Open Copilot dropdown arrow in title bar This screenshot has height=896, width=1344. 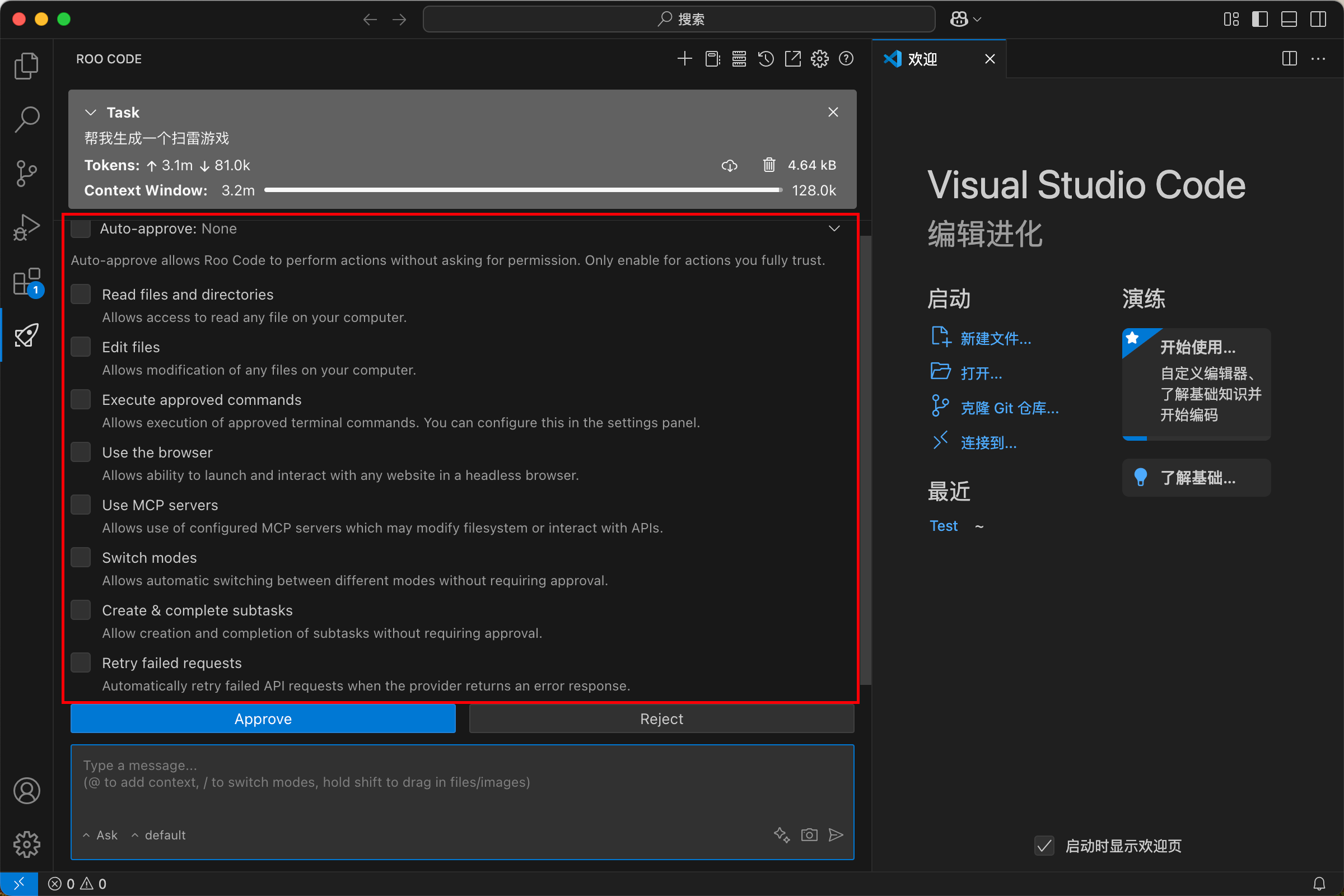click(x=977, y=20)
